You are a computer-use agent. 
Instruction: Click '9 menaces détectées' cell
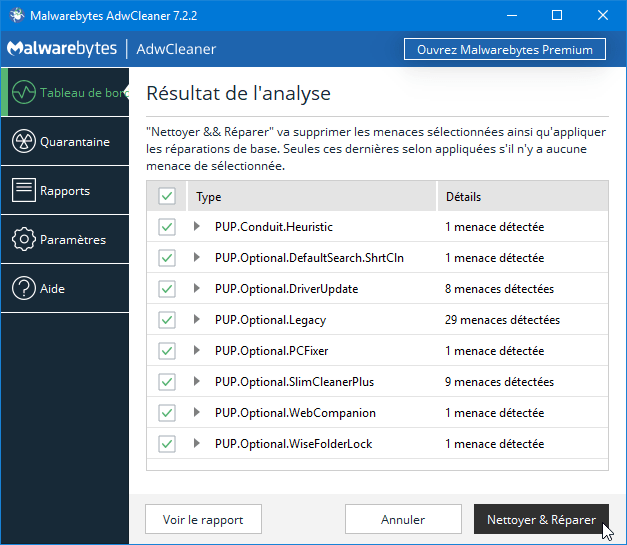[x=499, y=381]
